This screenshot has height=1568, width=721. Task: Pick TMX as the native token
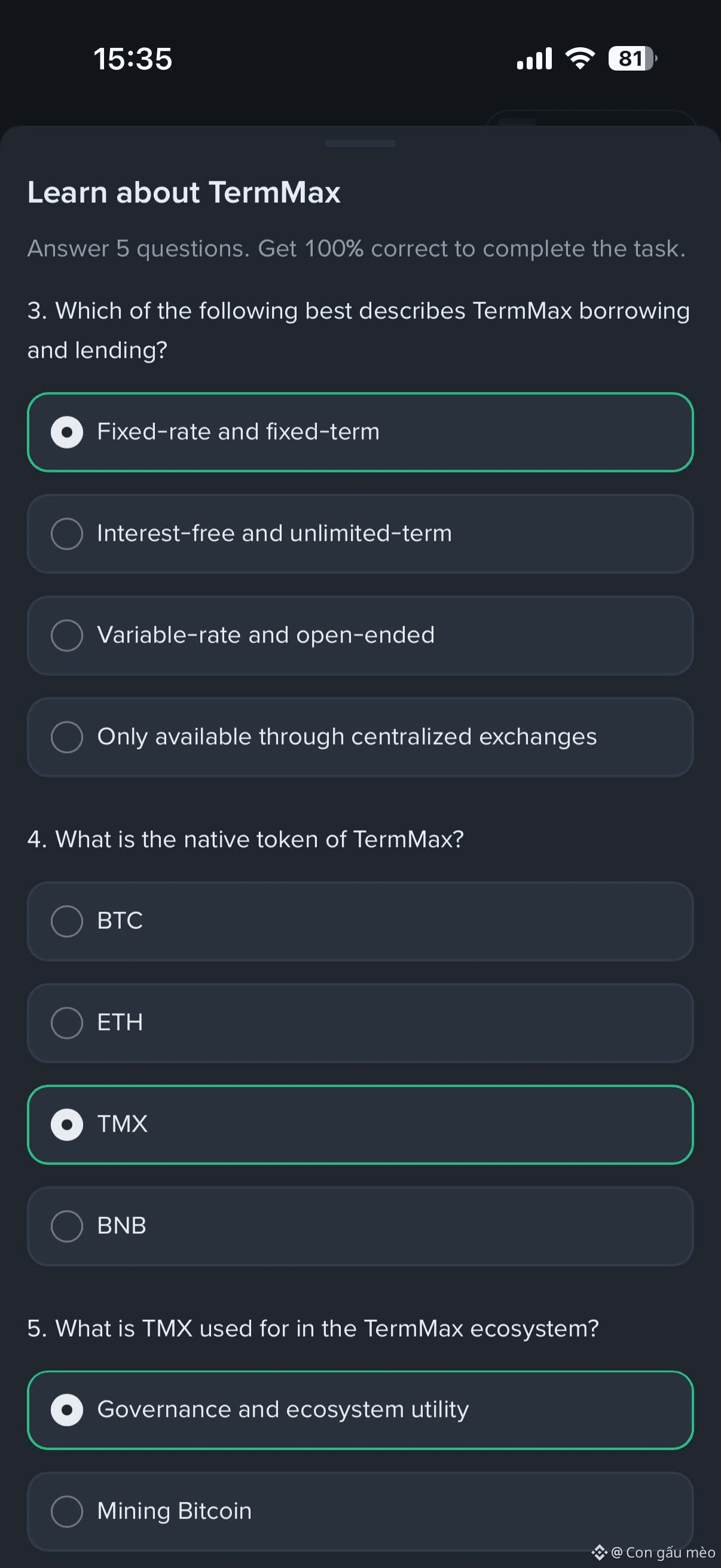360,1124
